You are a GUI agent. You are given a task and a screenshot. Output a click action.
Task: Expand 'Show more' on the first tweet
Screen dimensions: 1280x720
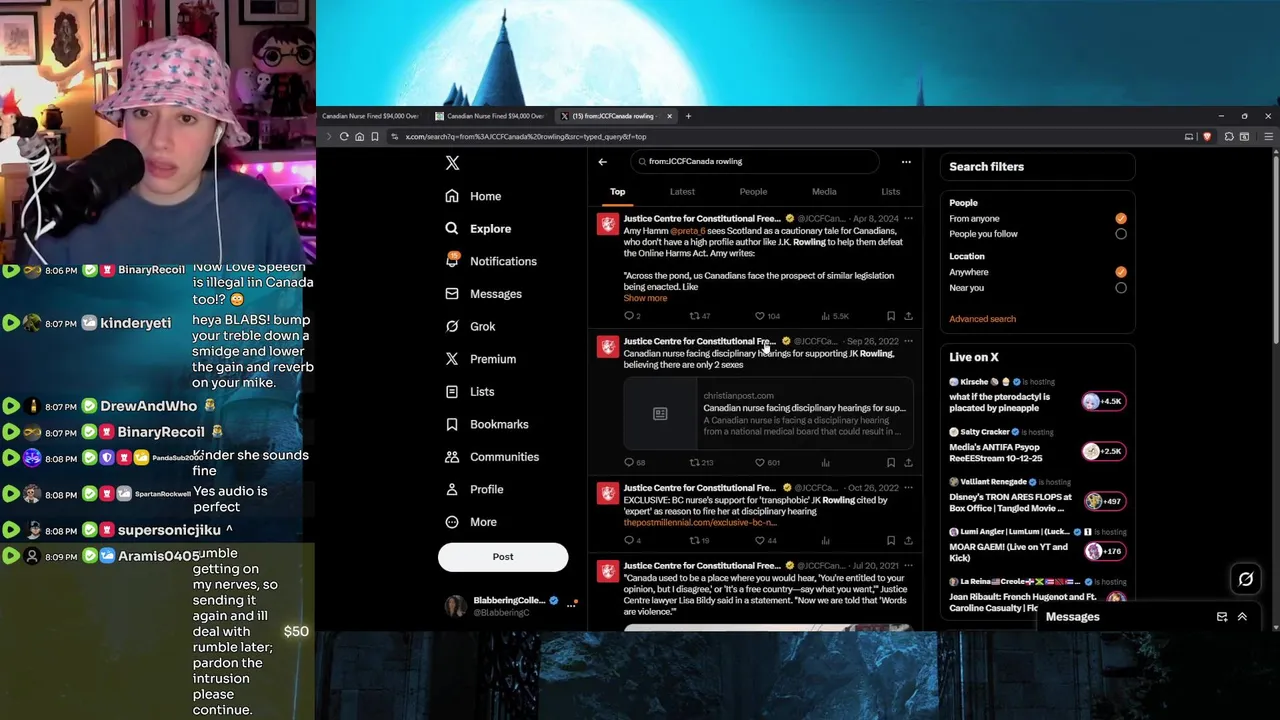coord(645,298)
